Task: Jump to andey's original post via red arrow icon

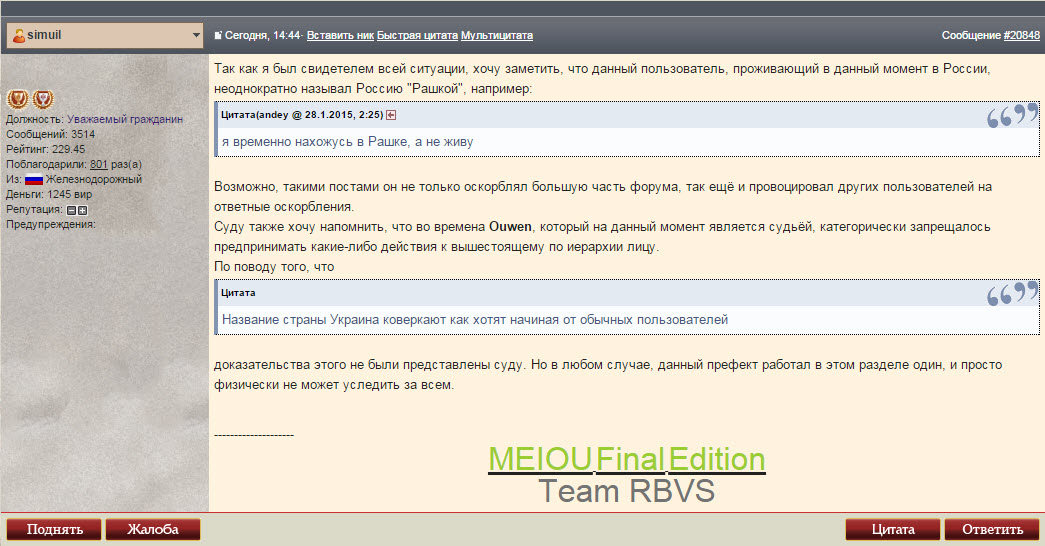Action: [391, 115]
